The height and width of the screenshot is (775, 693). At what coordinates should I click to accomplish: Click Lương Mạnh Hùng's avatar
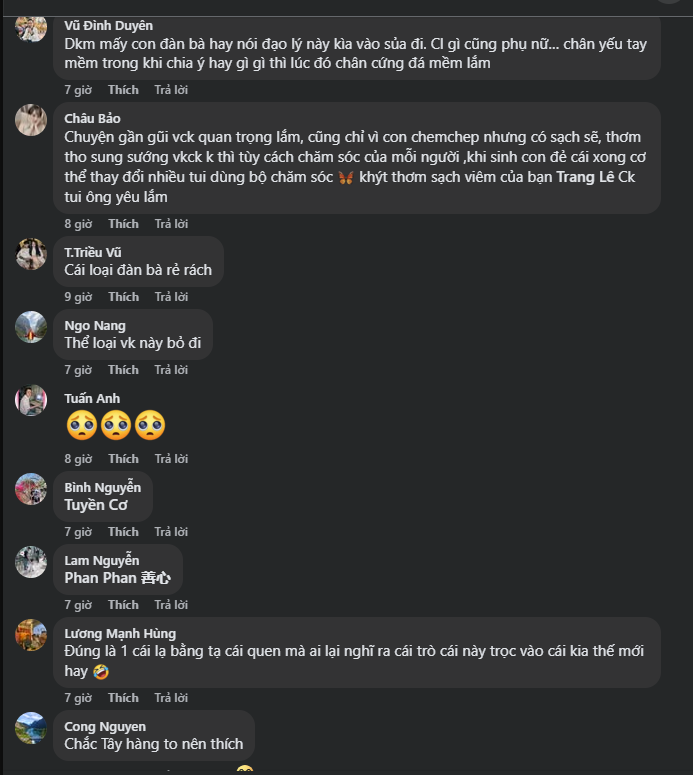[x=31, y=635]
